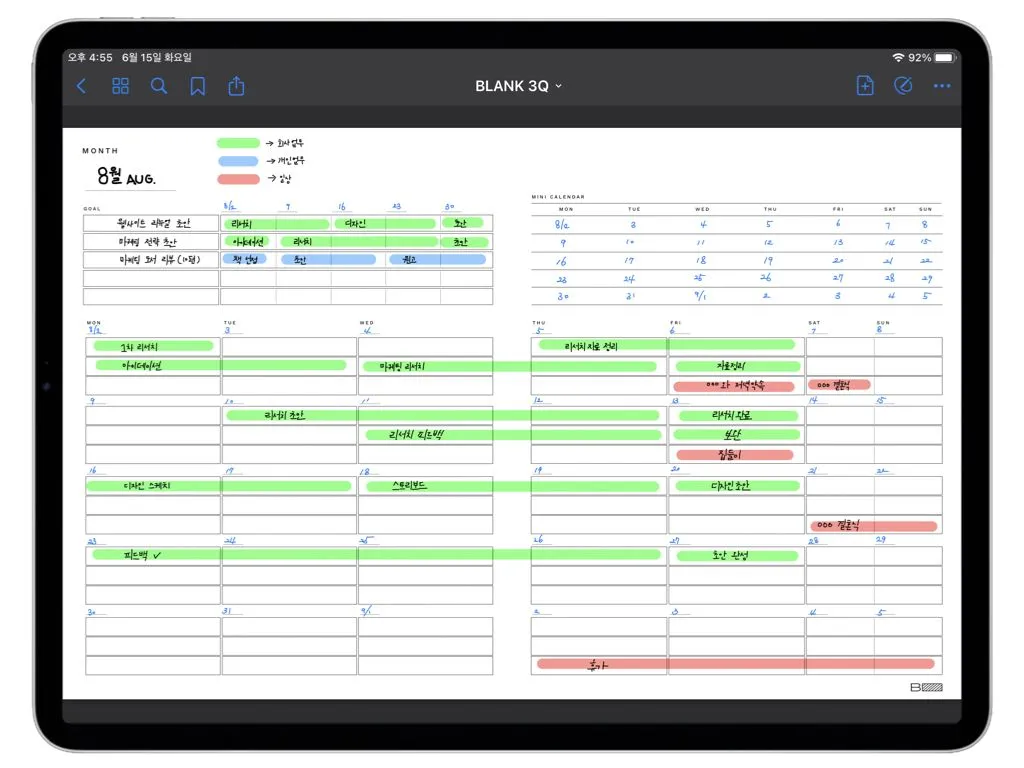Tap the green '디자인 스케치' bar
This screenshot has width=1024, height=768.
219,486
